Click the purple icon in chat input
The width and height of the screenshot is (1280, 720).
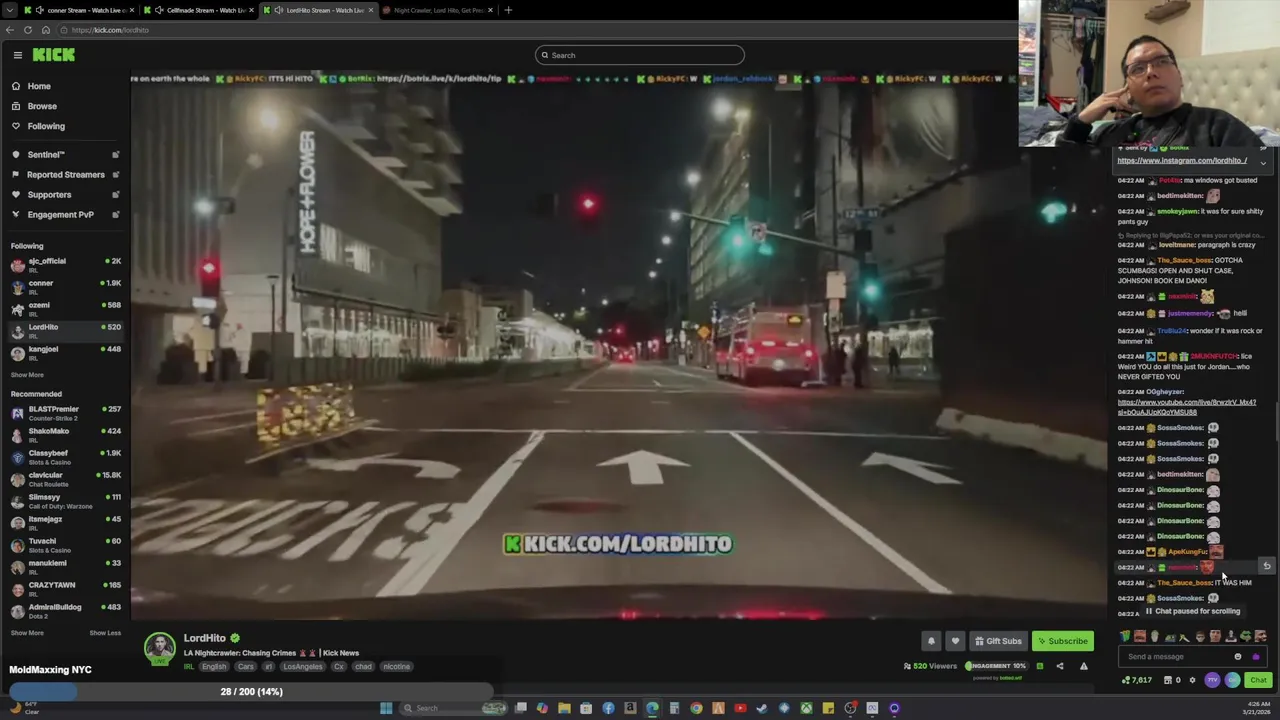point(1256,657)
